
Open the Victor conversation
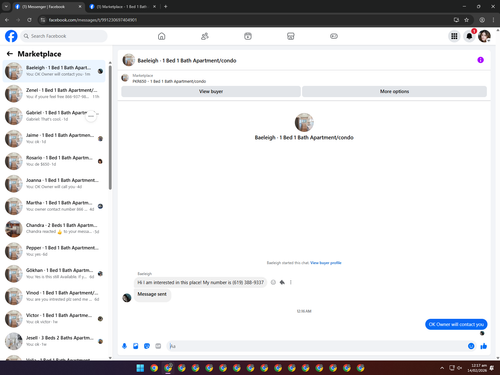[54, 318]
